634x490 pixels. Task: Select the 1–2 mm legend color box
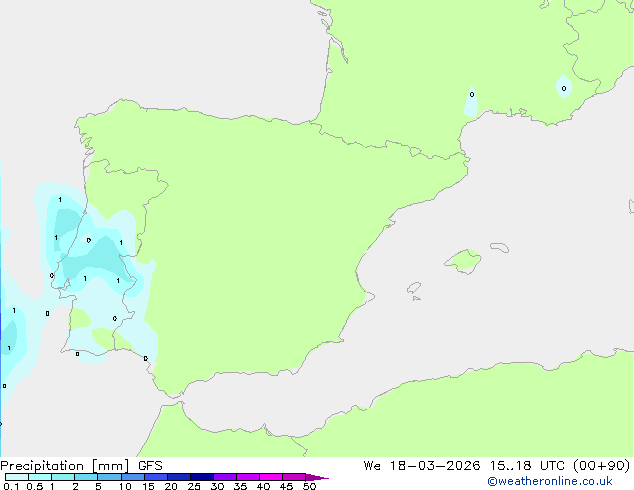[63, 477]
